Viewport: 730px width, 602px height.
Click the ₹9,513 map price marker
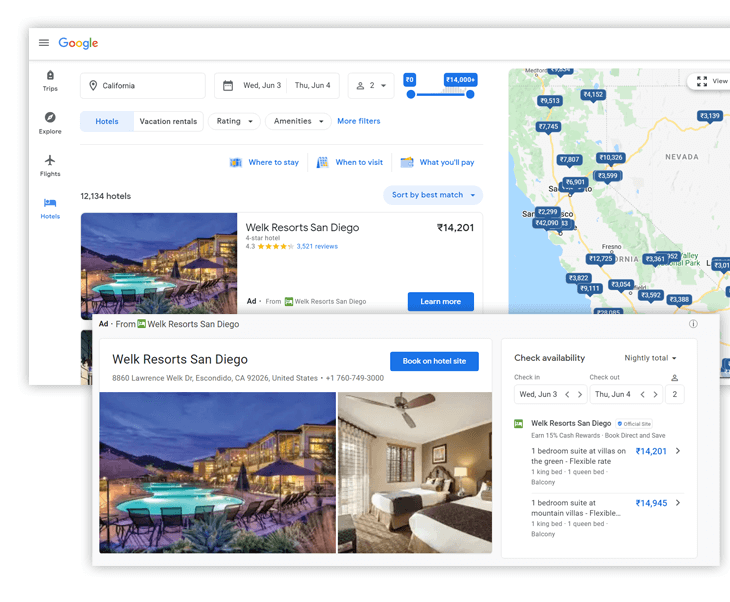[x=550, y=101]
